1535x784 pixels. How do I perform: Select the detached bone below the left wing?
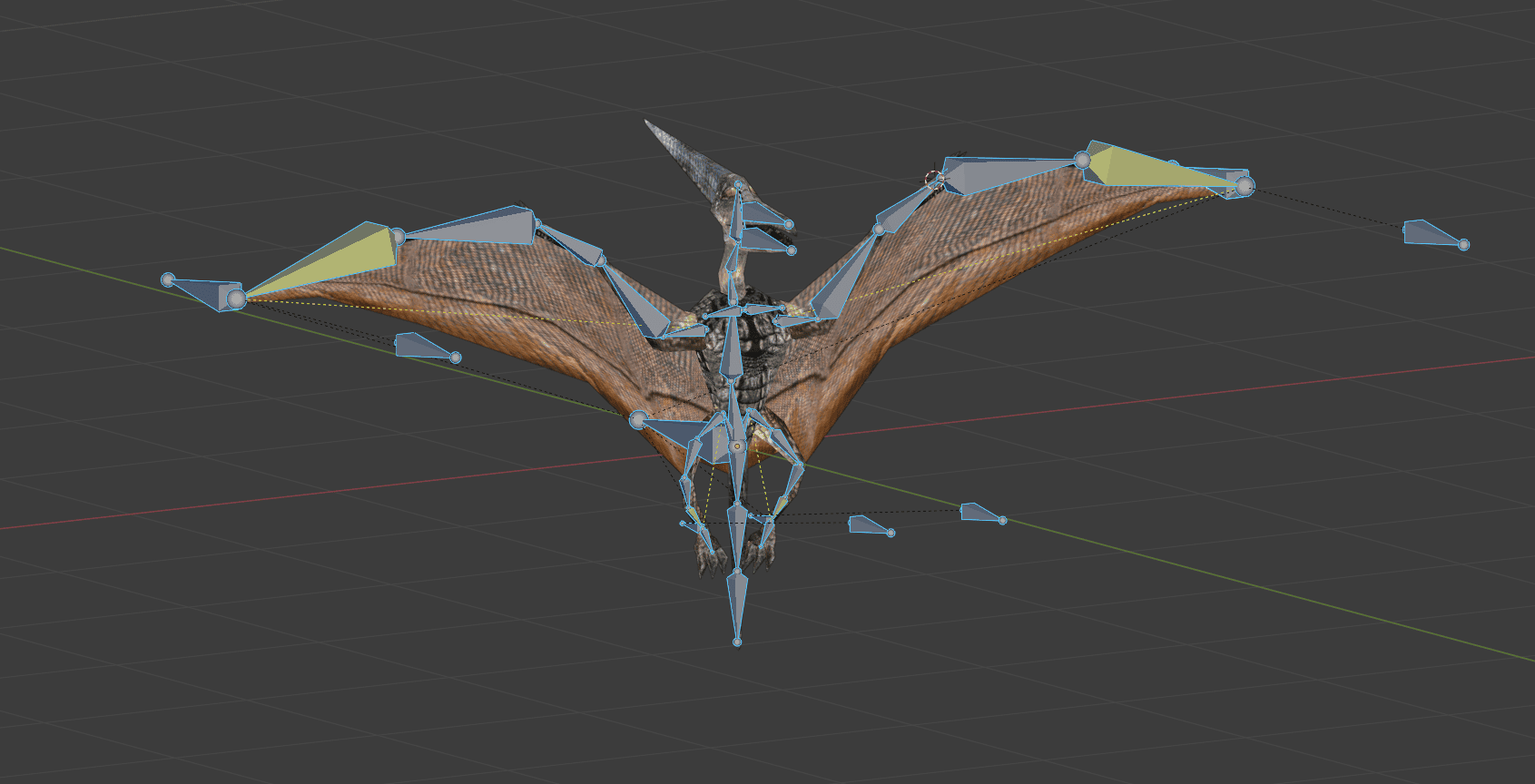[x=418, y=346]
